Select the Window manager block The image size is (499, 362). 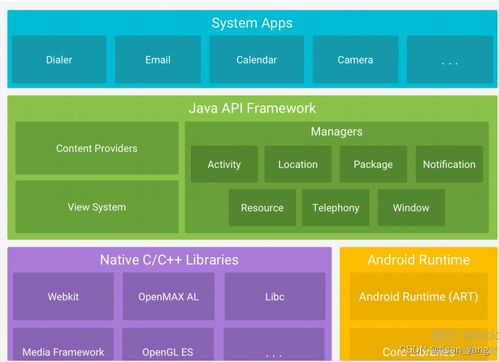click(x=411, y=208)
